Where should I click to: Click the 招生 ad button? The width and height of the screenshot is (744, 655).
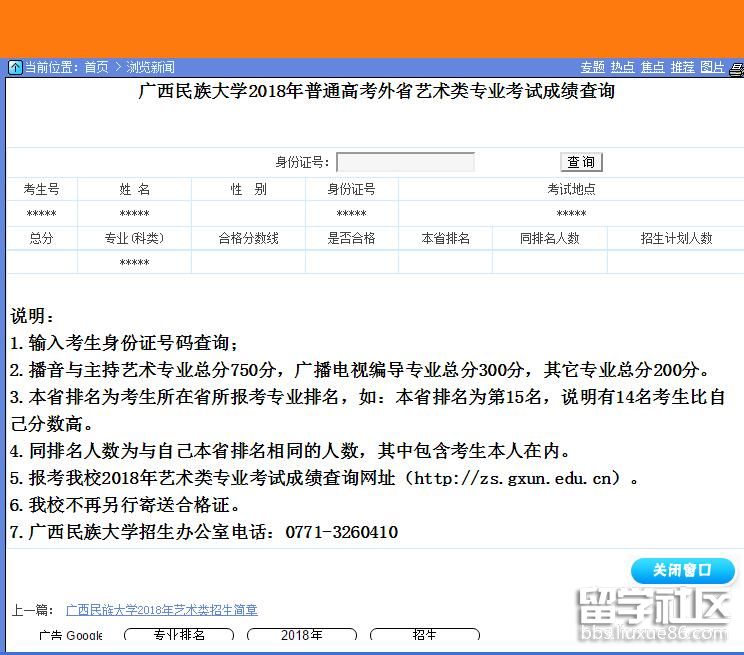pyautogui.click(x=424, y=635)
